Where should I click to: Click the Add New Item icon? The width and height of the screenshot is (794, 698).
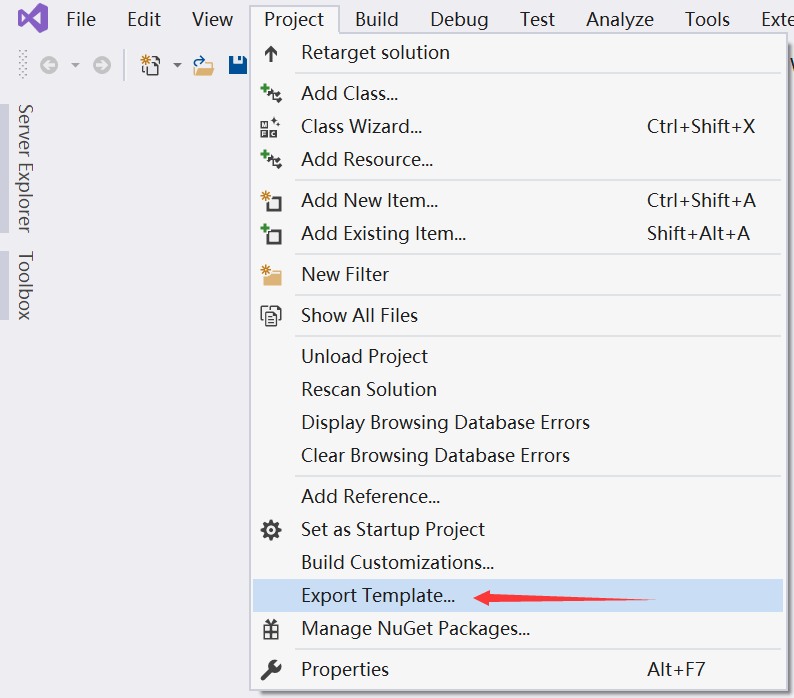[271, 201]
